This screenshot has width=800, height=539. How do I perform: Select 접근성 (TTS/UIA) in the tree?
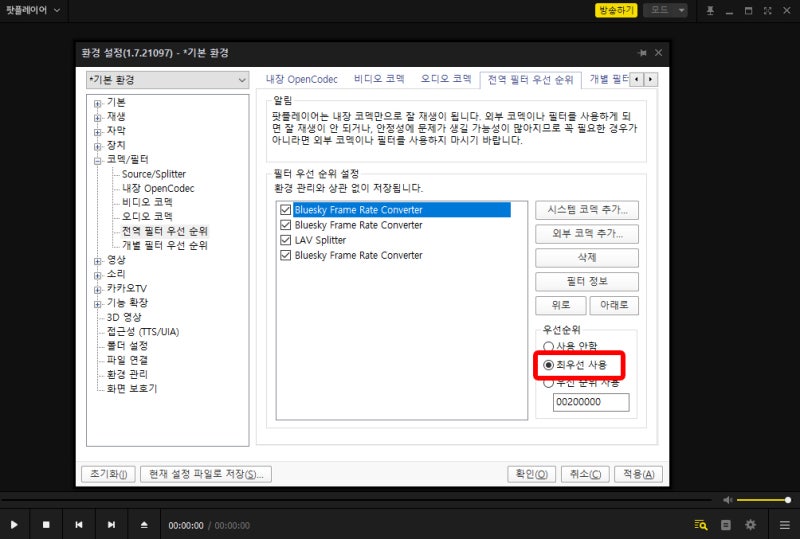point(143,332)
